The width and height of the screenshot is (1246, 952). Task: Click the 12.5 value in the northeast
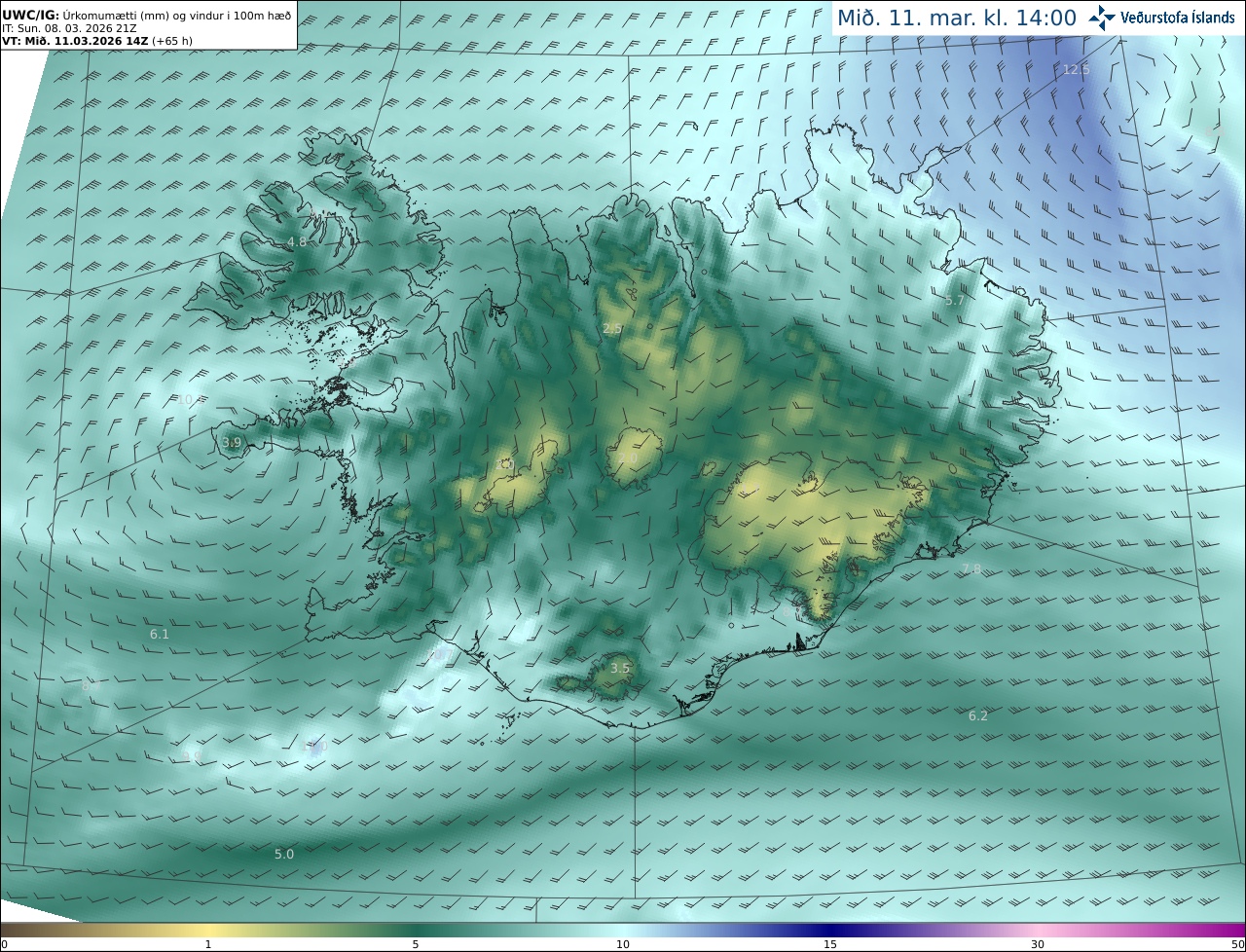click(1076, 69)
